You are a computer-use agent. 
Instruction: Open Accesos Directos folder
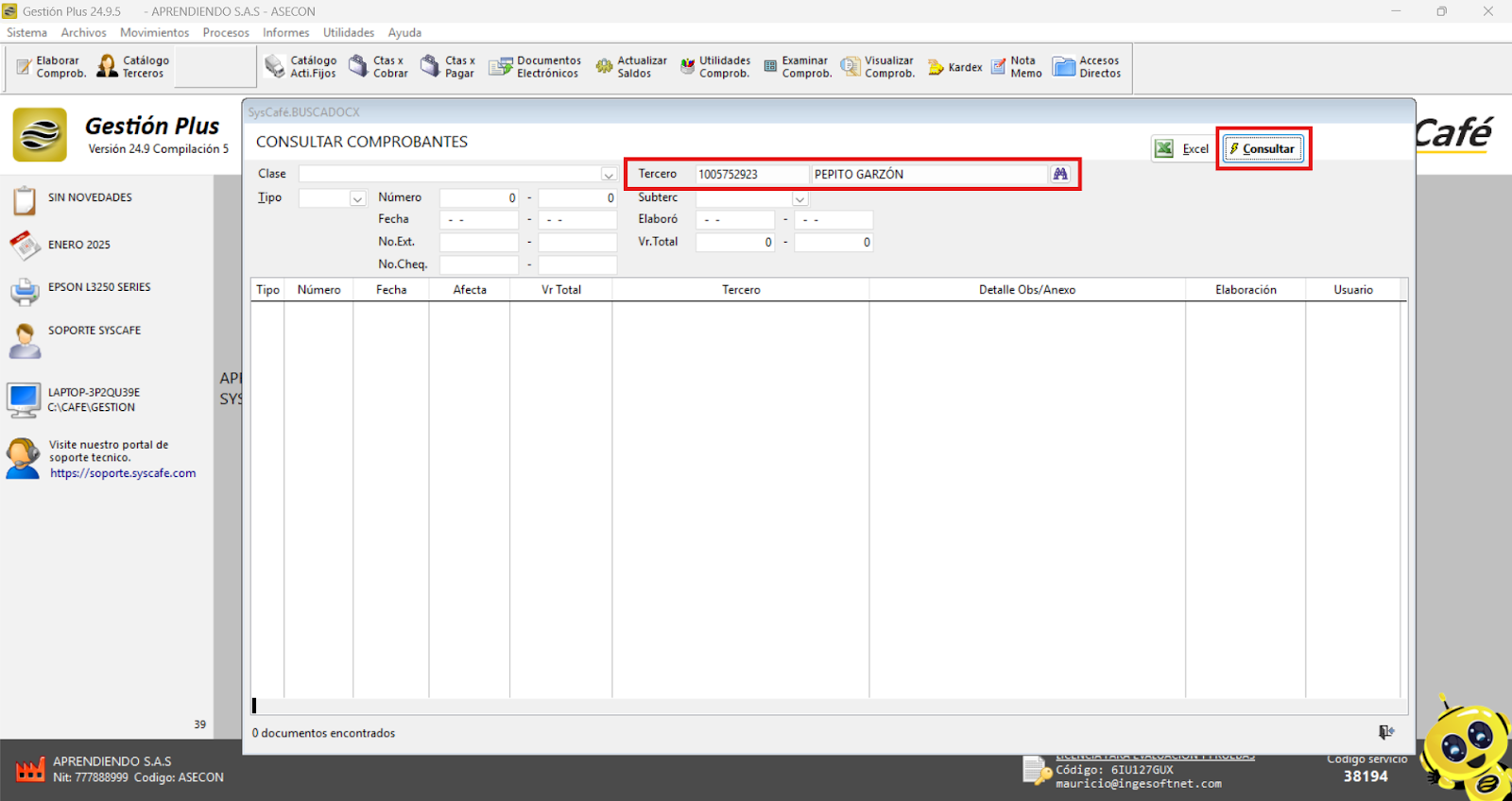tap(1087, 67)
